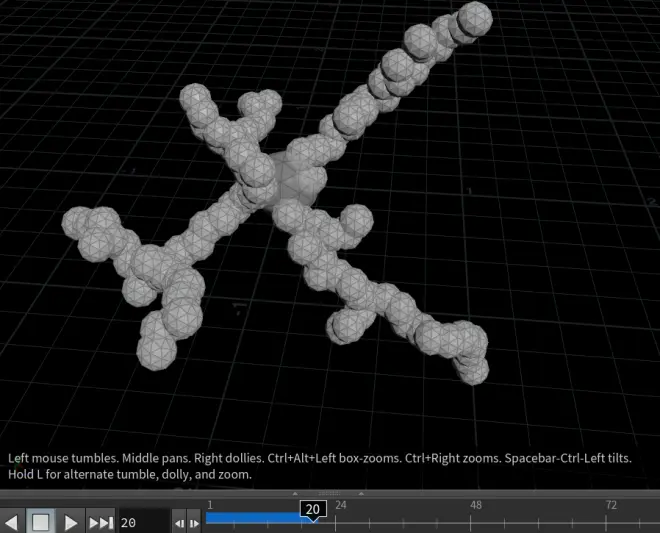This screenshot has width=660, height=533.
Task: Step forward one frame icon
Action: tap(194, 523)
